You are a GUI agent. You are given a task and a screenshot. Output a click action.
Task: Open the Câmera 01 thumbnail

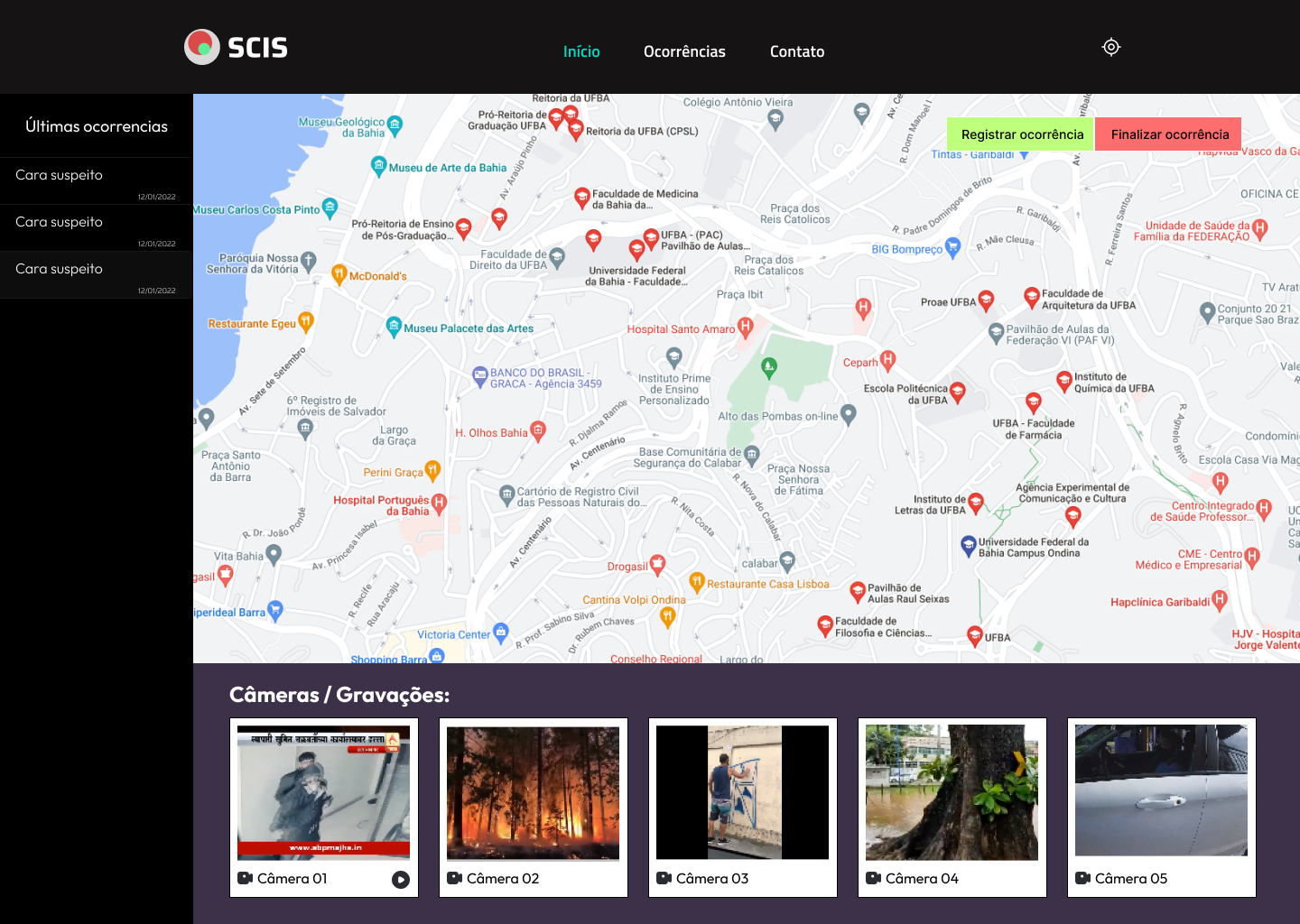[323, 792]
